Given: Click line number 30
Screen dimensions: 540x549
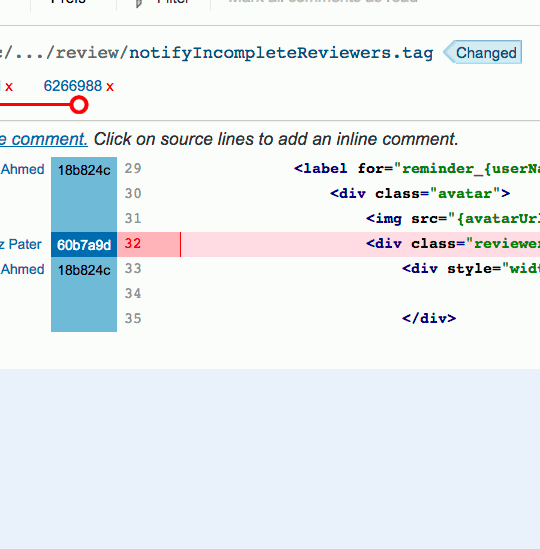Looking at the screenshot, I should click(x=133, y=194).
